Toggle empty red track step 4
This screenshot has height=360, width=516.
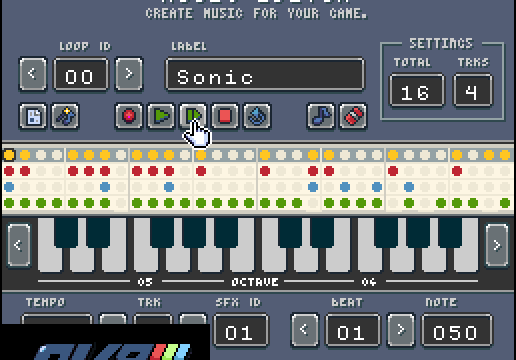pyautogui.click(x=57, y=171)
